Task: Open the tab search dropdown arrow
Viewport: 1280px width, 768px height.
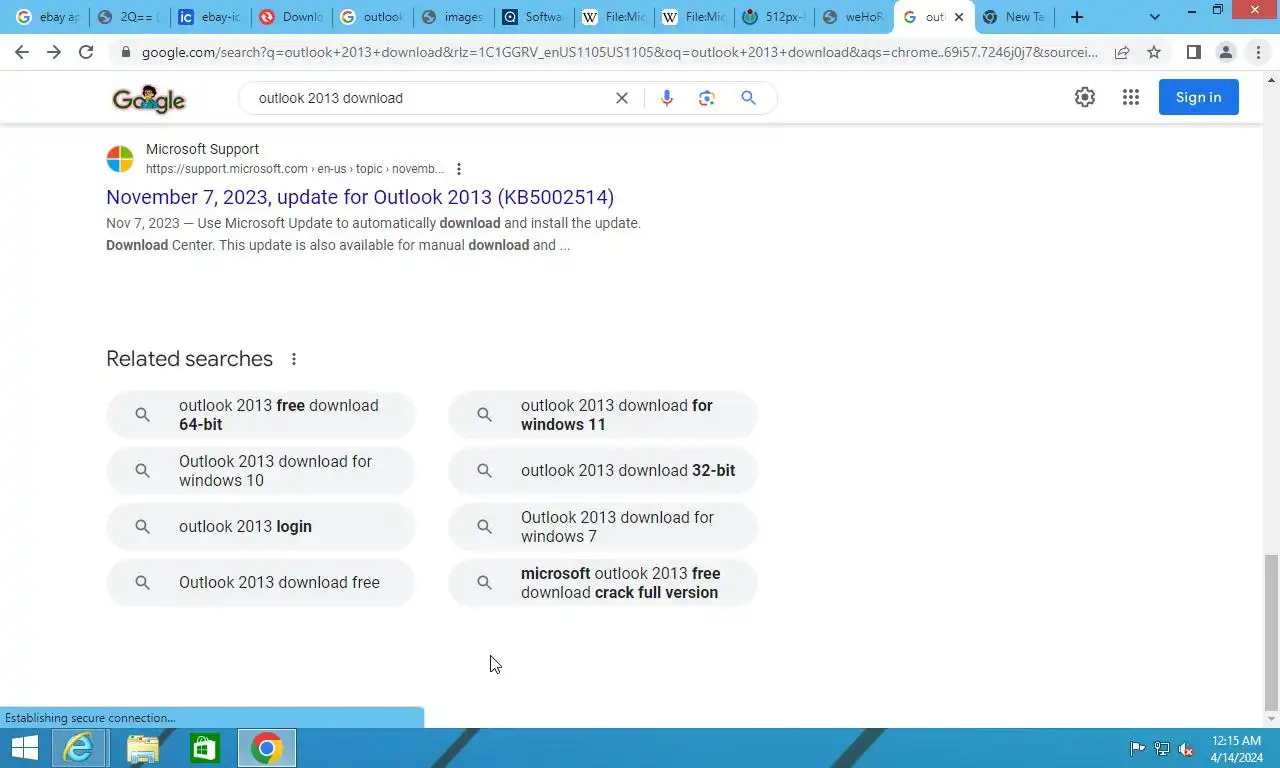Action: click(x=1155, y=17)
